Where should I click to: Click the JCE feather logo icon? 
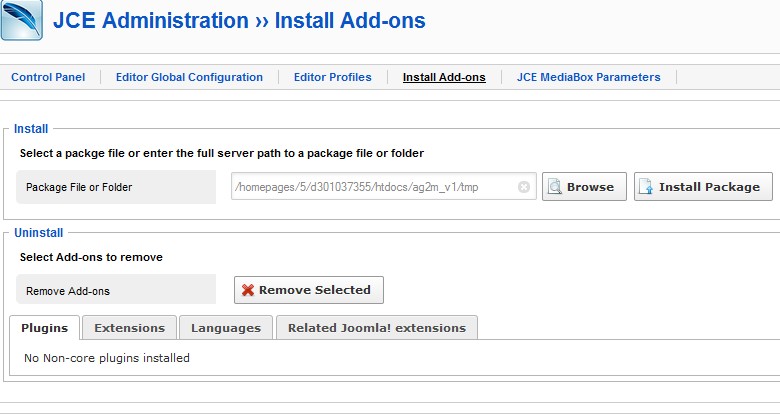click(x=21, y=20)
